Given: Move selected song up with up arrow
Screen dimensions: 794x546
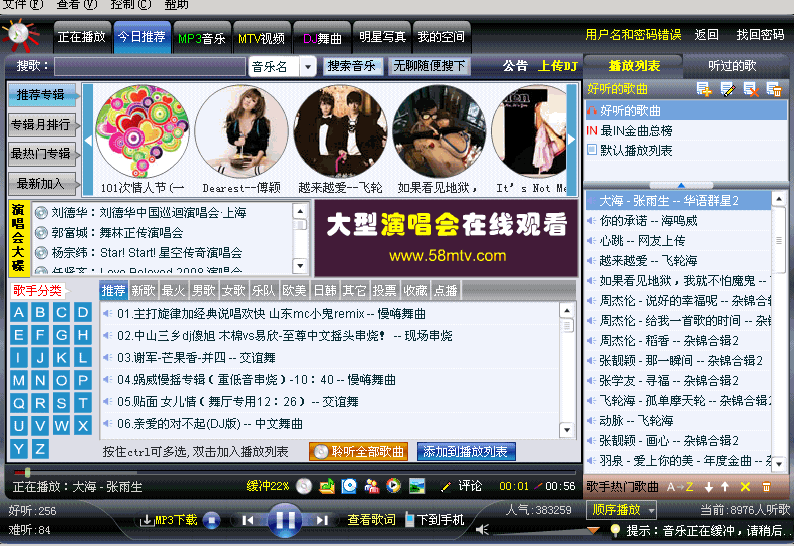Looking at the screenshot, I should click(x=725, y=487).
